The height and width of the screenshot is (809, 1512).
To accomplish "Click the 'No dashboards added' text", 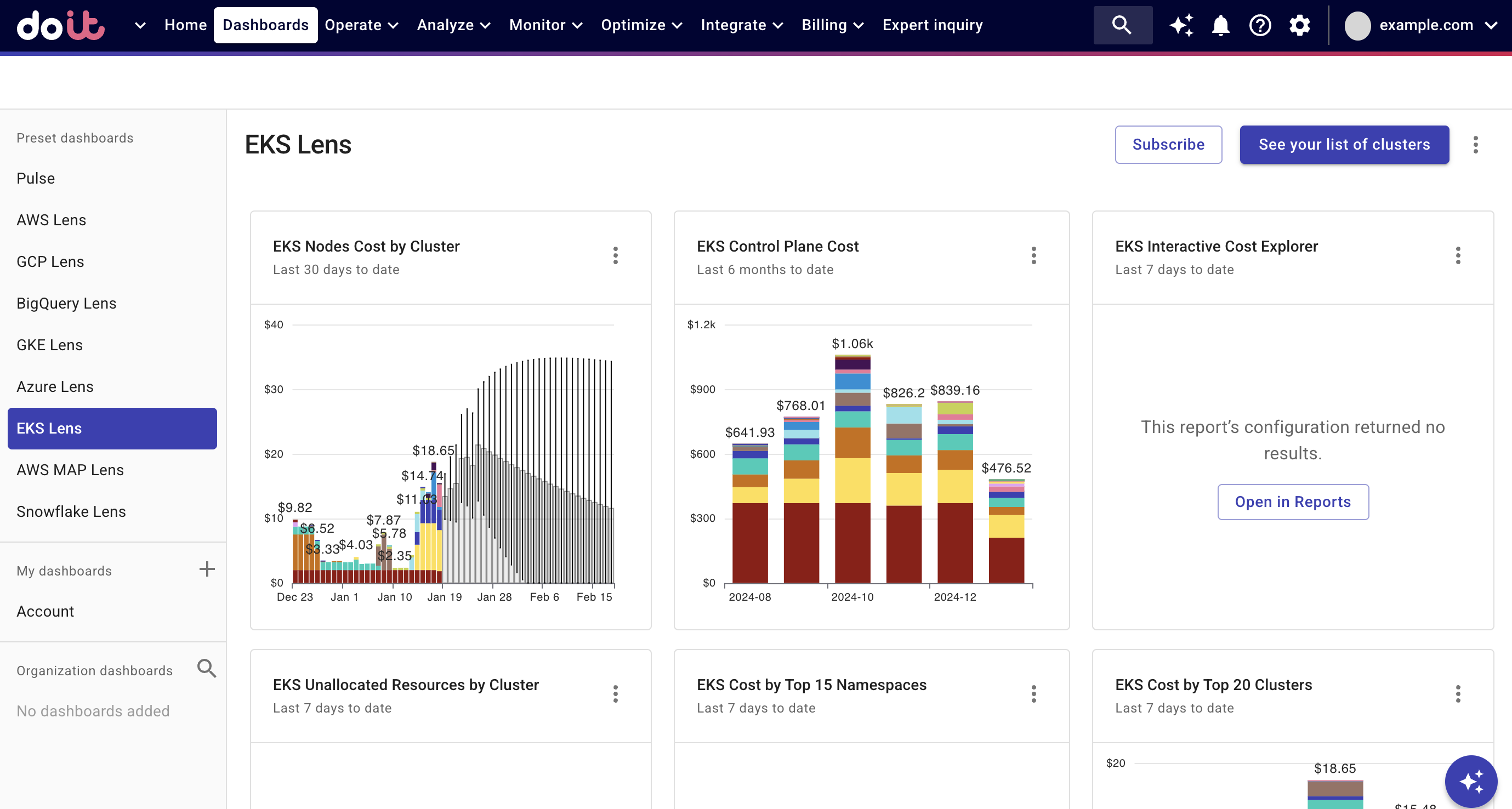I will pyautogui.click(x=93, y=711).
